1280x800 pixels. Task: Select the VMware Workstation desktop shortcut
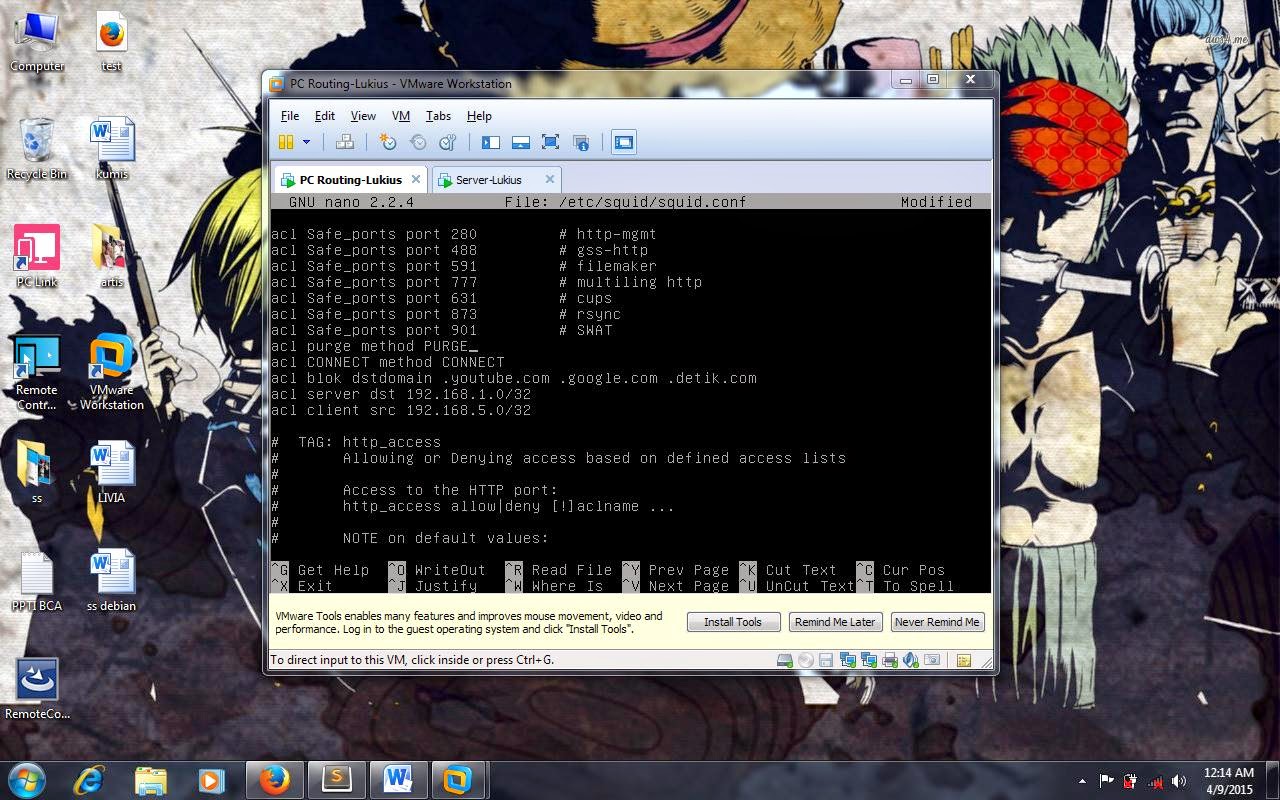tap(112, 372)
